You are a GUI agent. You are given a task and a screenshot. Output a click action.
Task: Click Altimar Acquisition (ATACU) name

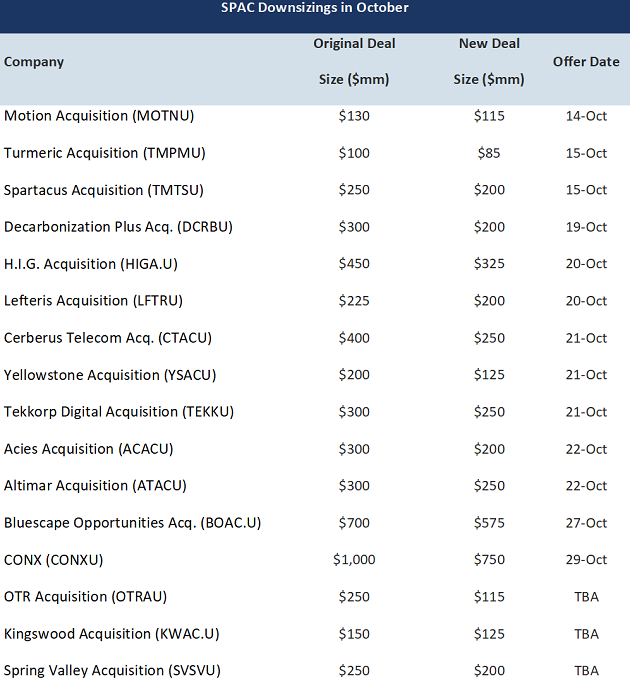coord(95,486)
